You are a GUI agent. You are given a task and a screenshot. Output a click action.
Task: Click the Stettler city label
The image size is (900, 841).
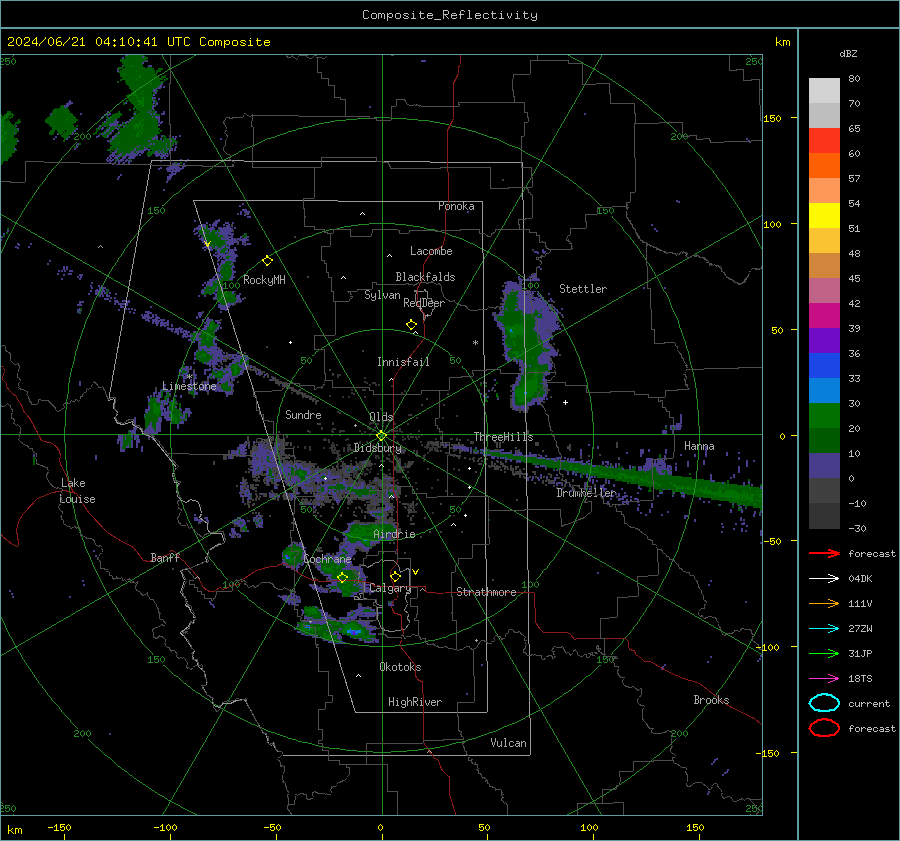point(583,289)
